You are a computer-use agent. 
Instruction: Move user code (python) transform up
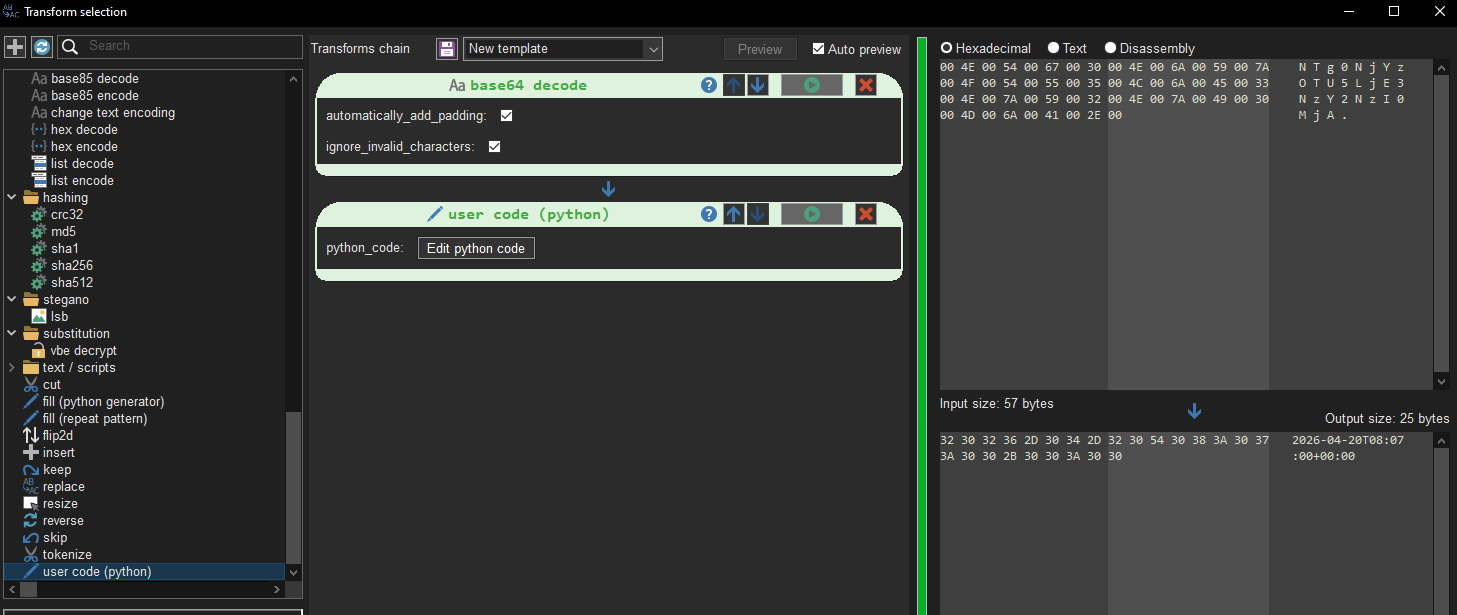click(x=734, y=214)
